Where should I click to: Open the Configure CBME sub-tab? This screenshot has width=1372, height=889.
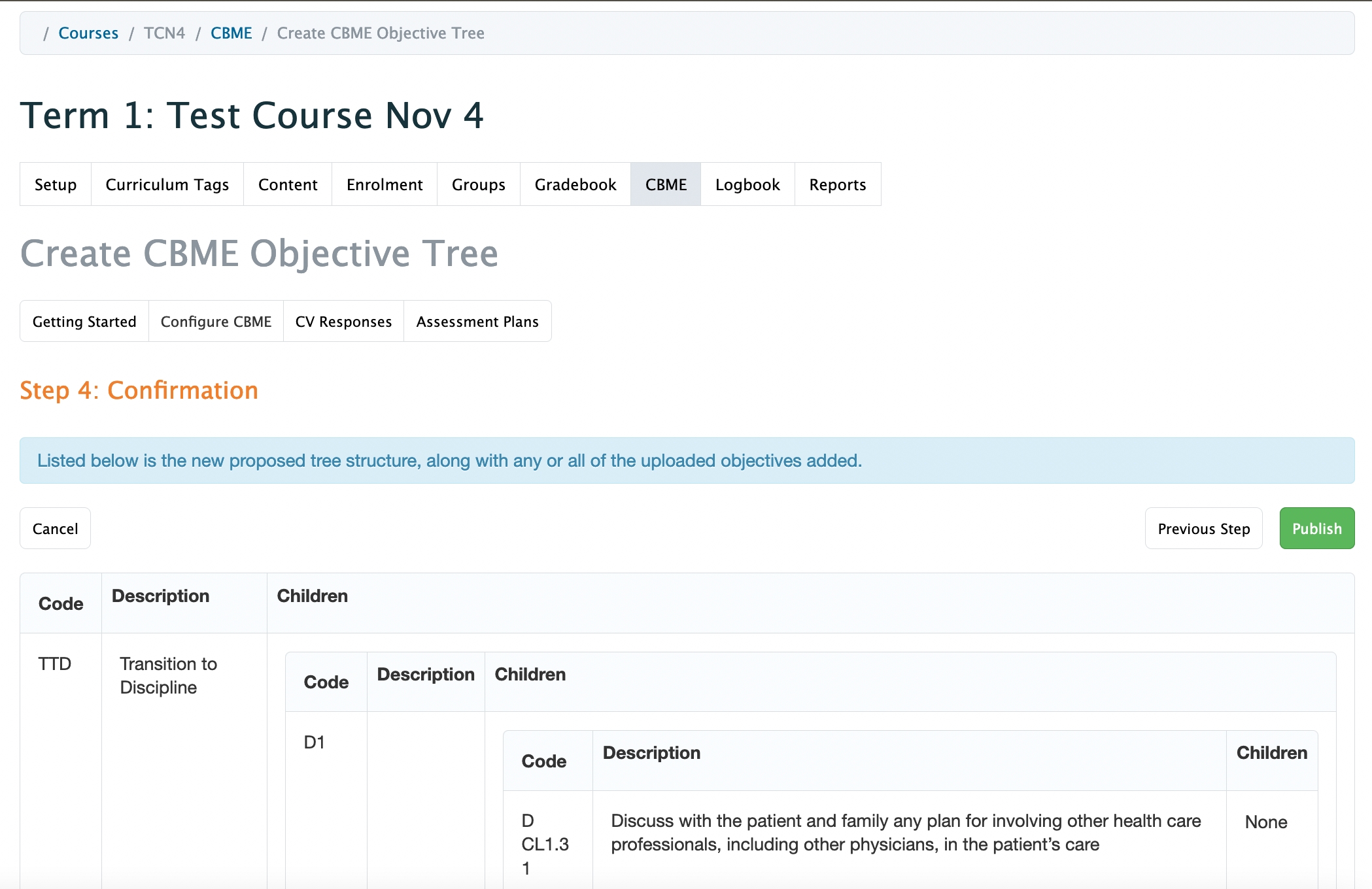point(216,322)
